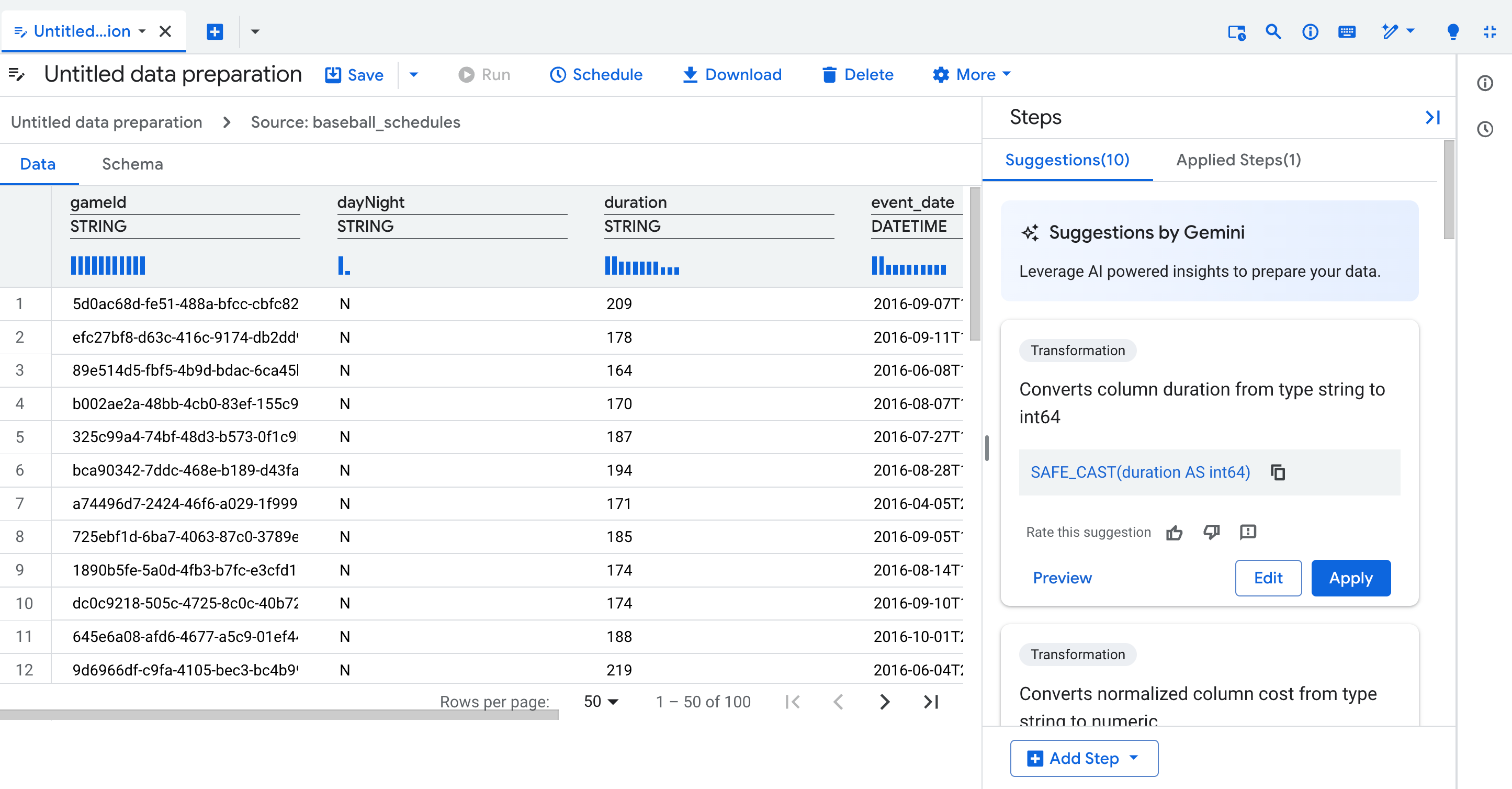Screen dimensions: 1512x789
Task: Click data preparation icon beside title
Action: point(17,74)
